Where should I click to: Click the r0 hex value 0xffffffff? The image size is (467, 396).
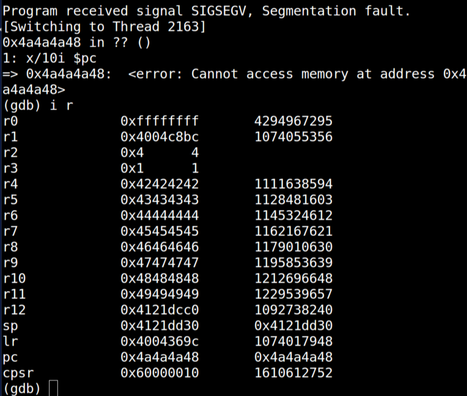click(160, 121)
